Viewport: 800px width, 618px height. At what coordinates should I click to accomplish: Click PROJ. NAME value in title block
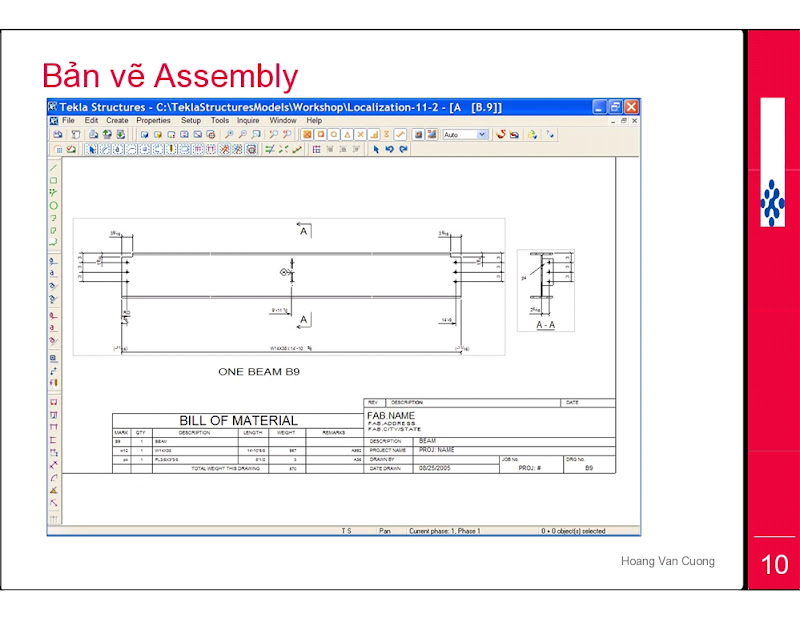click(x=437, y=450)
